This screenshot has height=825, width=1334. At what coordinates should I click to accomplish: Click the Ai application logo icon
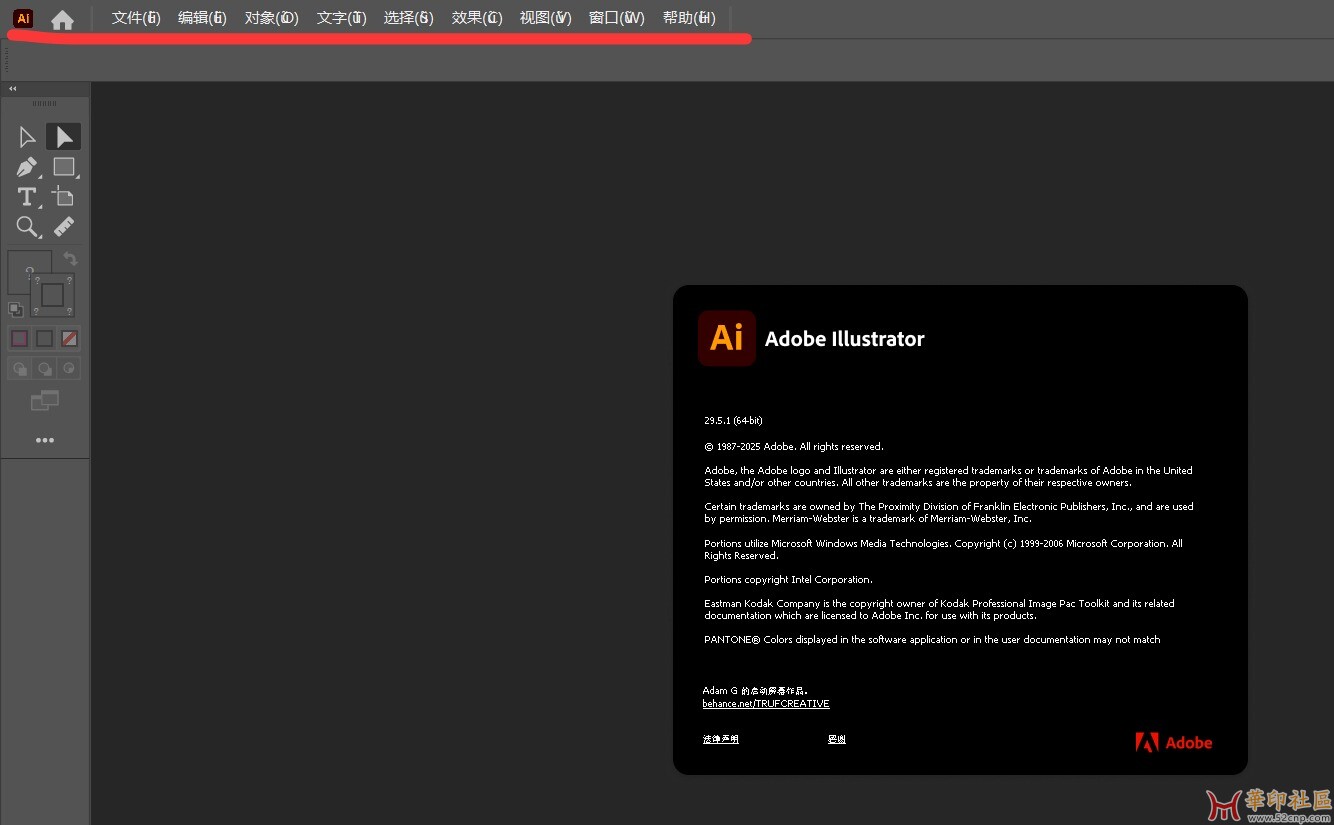[x=23, y=18]
